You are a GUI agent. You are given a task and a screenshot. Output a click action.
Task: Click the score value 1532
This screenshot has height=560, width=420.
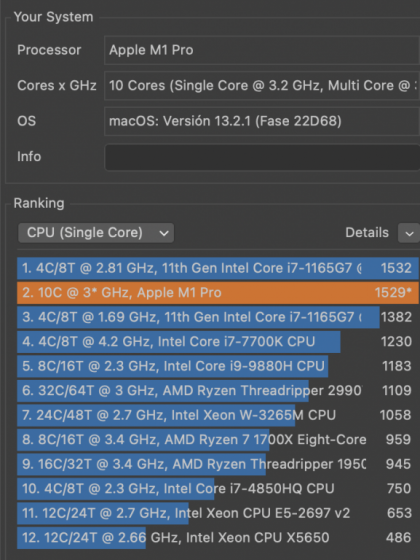396,268
